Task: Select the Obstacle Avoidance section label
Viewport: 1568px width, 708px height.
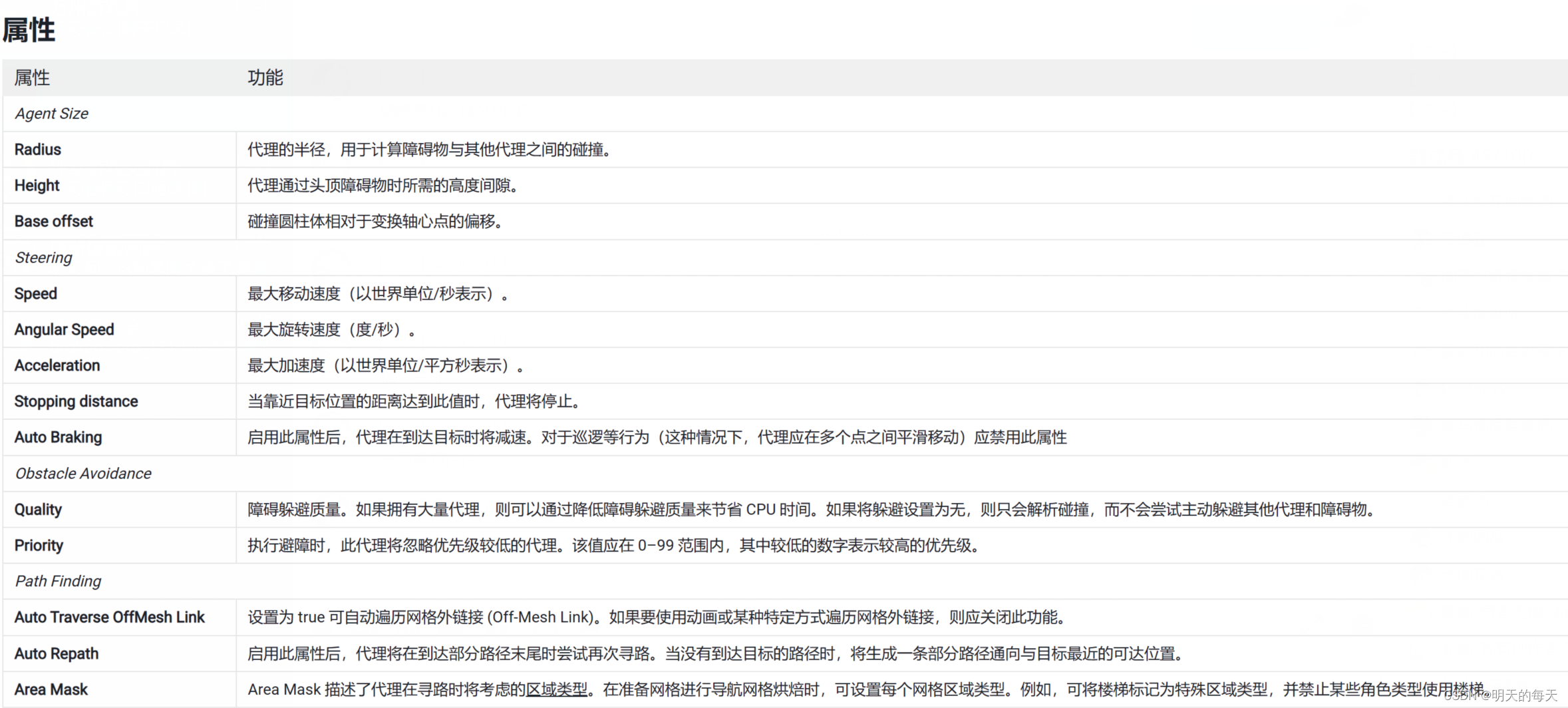Action: pos(83,473)
